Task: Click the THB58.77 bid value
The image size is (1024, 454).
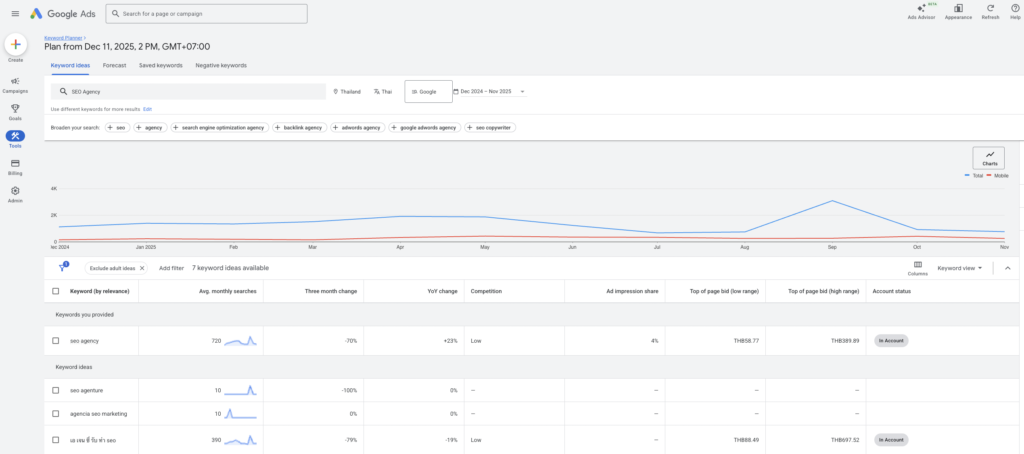Action: 746,340
